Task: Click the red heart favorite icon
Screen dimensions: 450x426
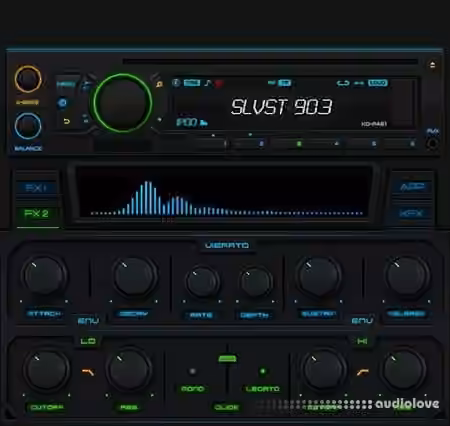Action: click(219, 83)
